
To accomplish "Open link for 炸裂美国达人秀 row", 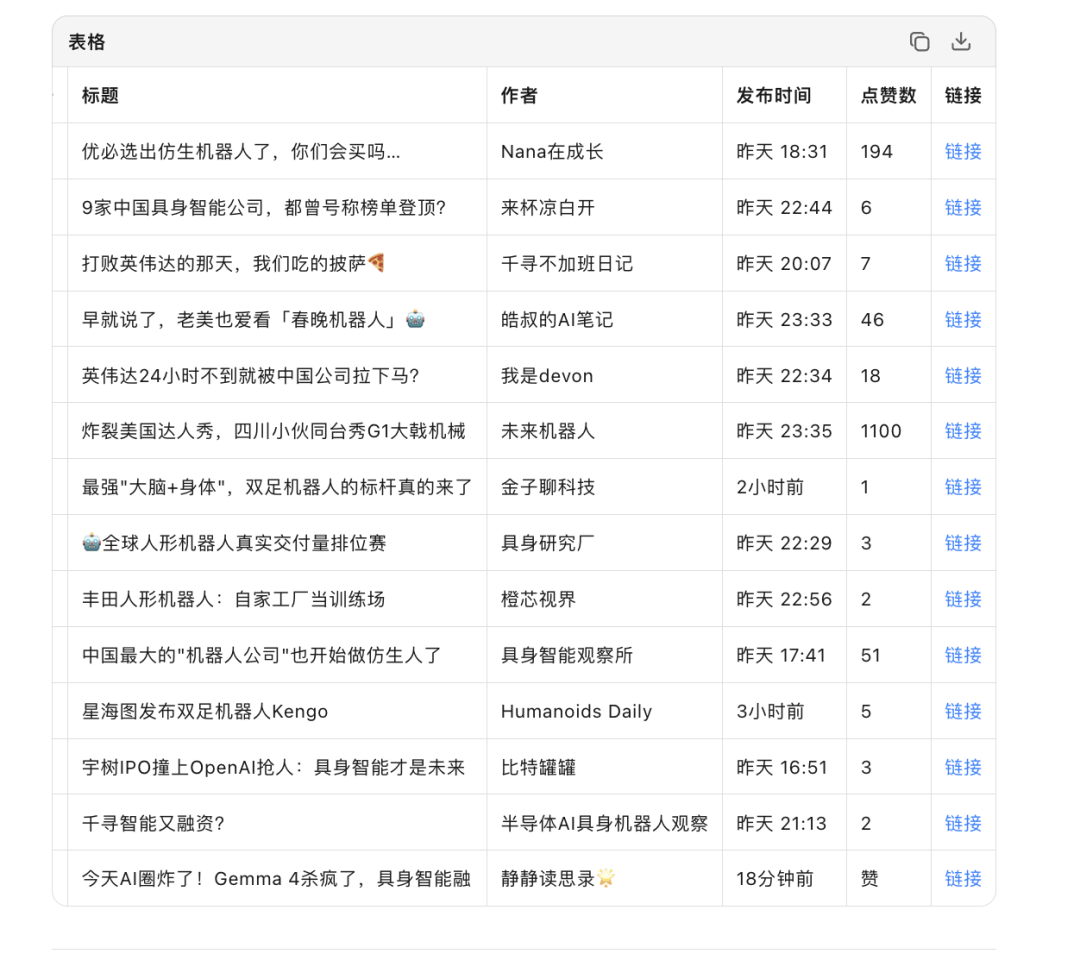I will tap(962, 431).
